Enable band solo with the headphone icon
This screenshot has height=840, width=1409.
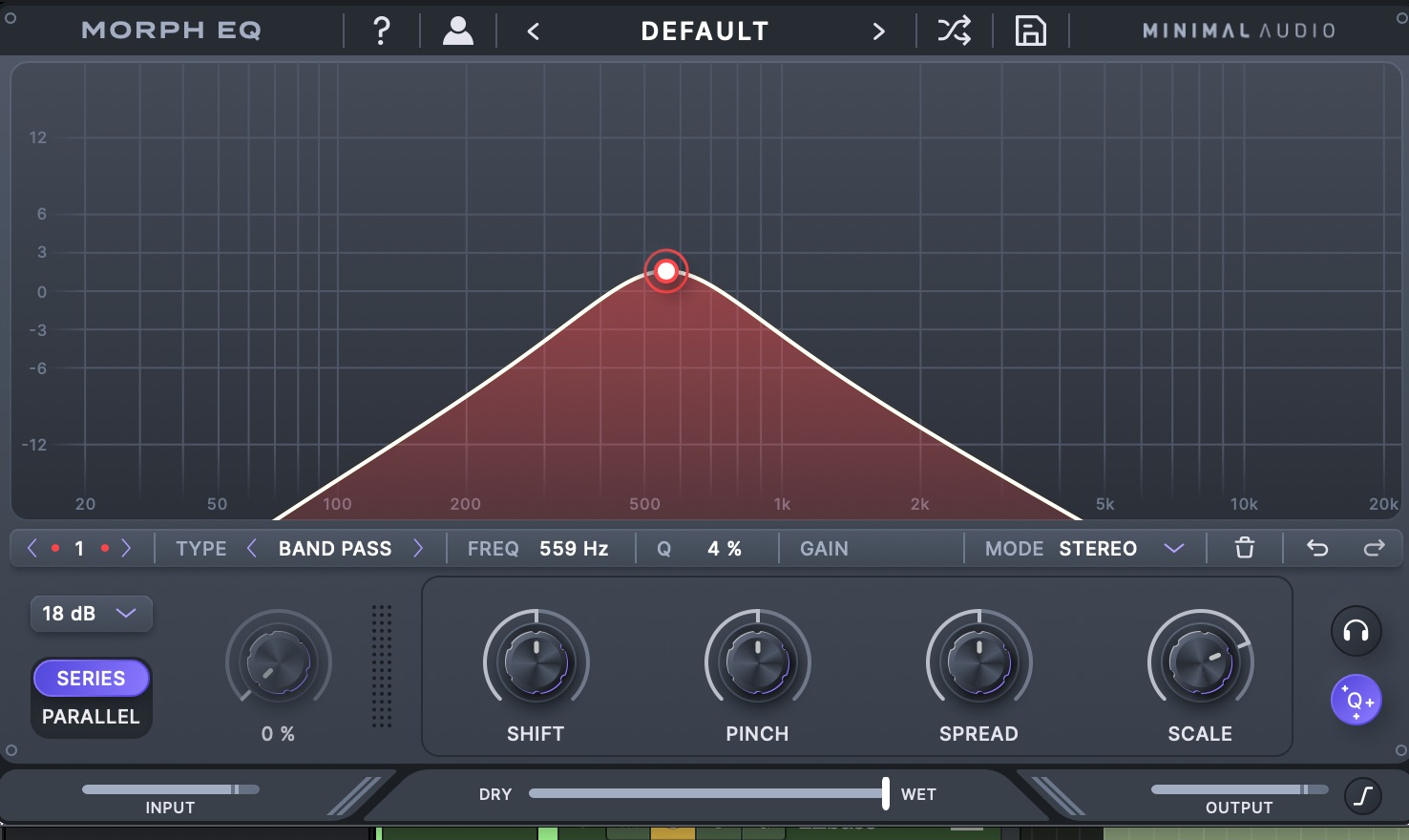click(x=1356, y=631)
